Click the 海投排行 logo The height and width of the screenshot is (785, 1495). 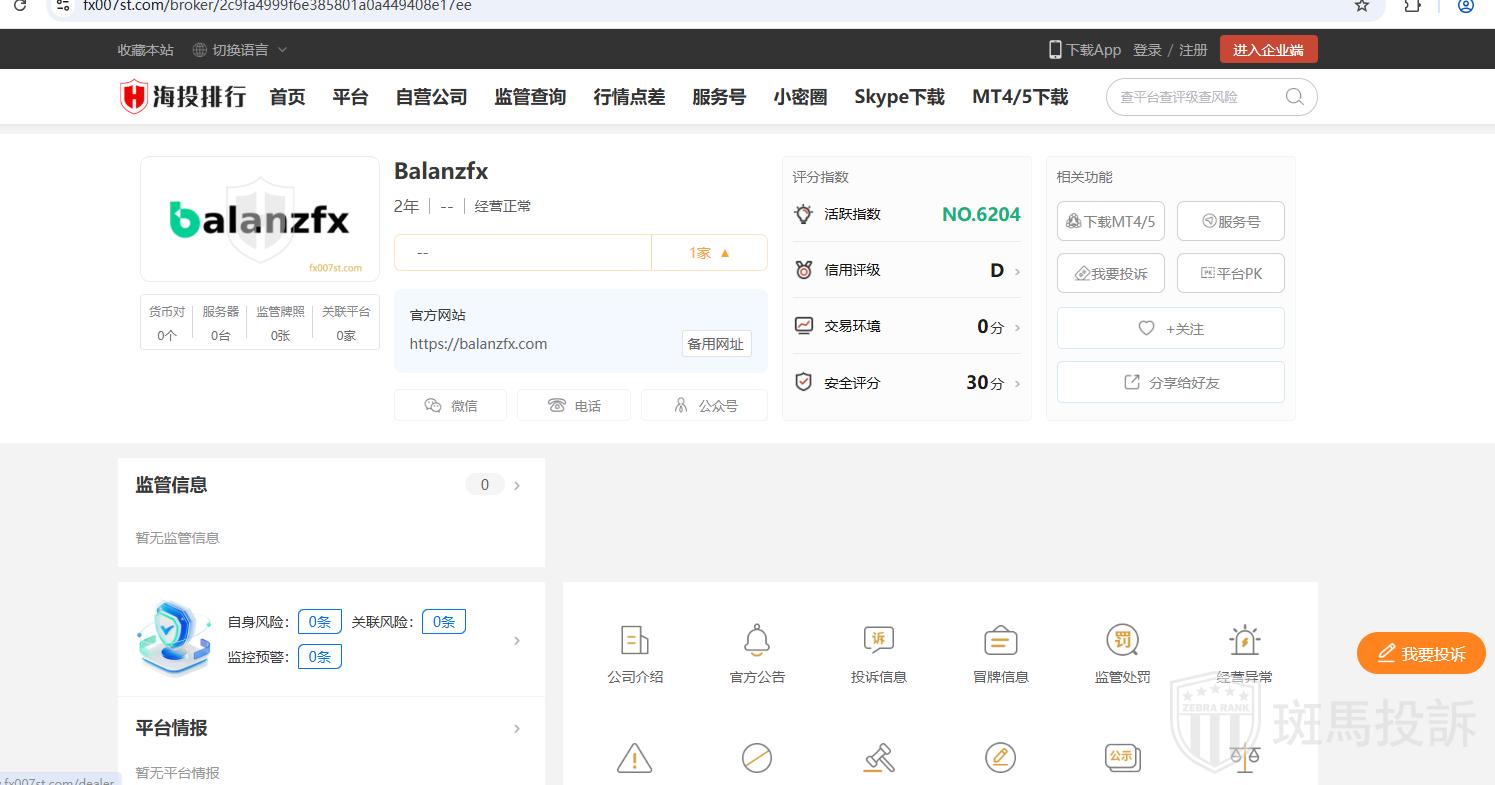[x=183, y=97]
